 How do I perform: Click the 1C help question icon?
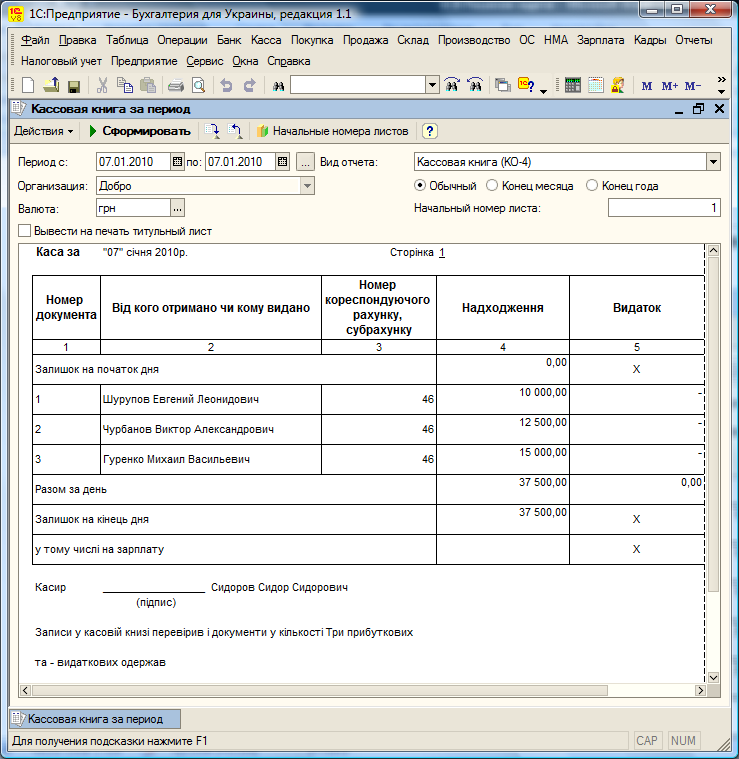pyautogui.click(x=526, y=85)
